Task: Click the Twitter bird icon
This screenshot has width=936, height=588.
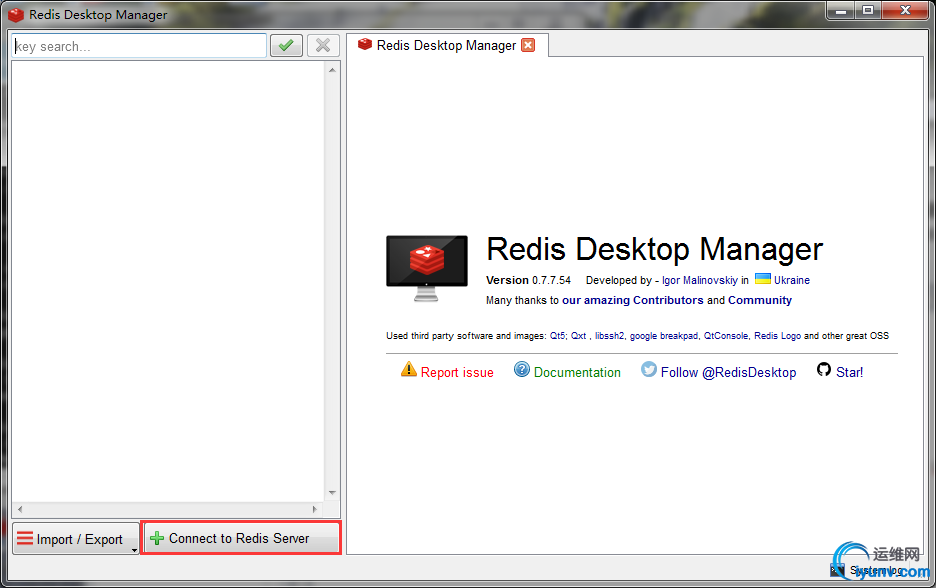Action: [x=649, y=370]
